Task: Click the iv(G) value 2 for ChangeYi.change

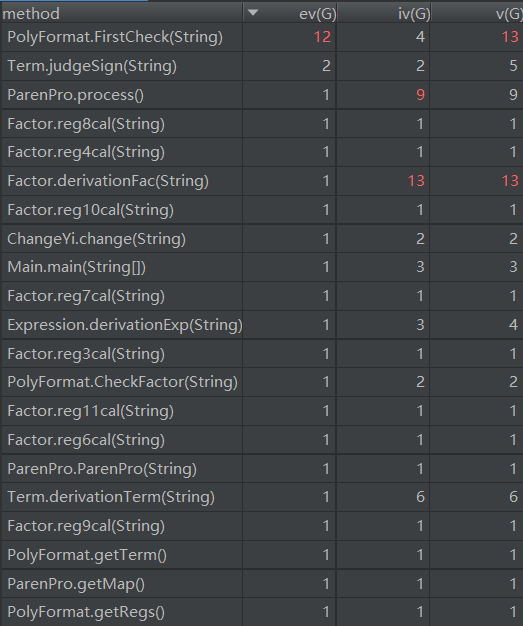Action: (420, 239)
